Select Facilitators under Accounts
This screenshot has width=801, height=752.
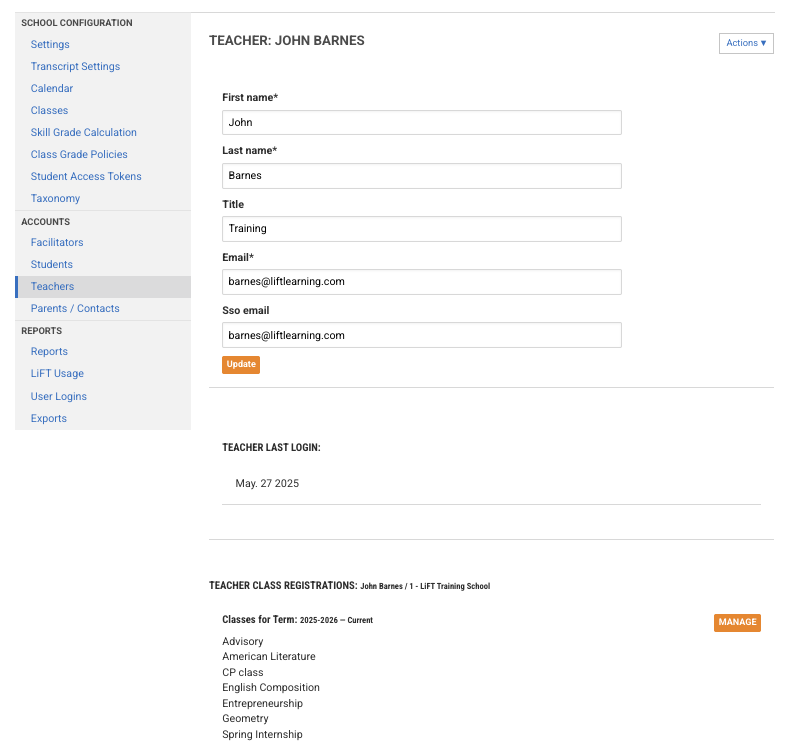57,242
